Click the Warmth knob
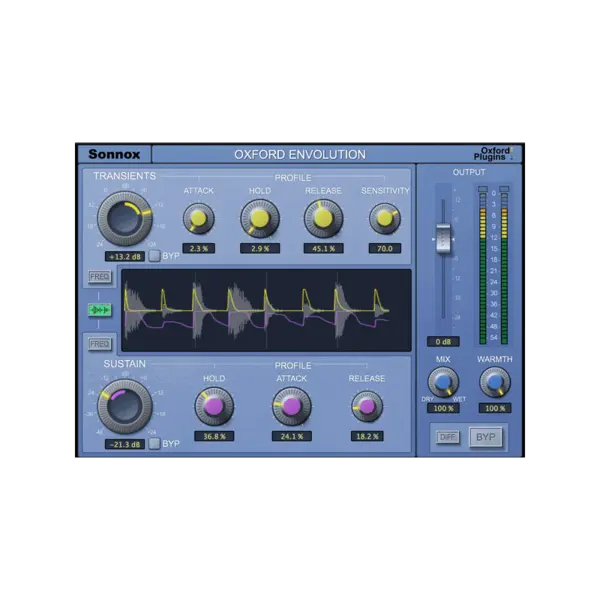Image resolution: width=600 pixels, height=600 pixels. coord(495,382)
